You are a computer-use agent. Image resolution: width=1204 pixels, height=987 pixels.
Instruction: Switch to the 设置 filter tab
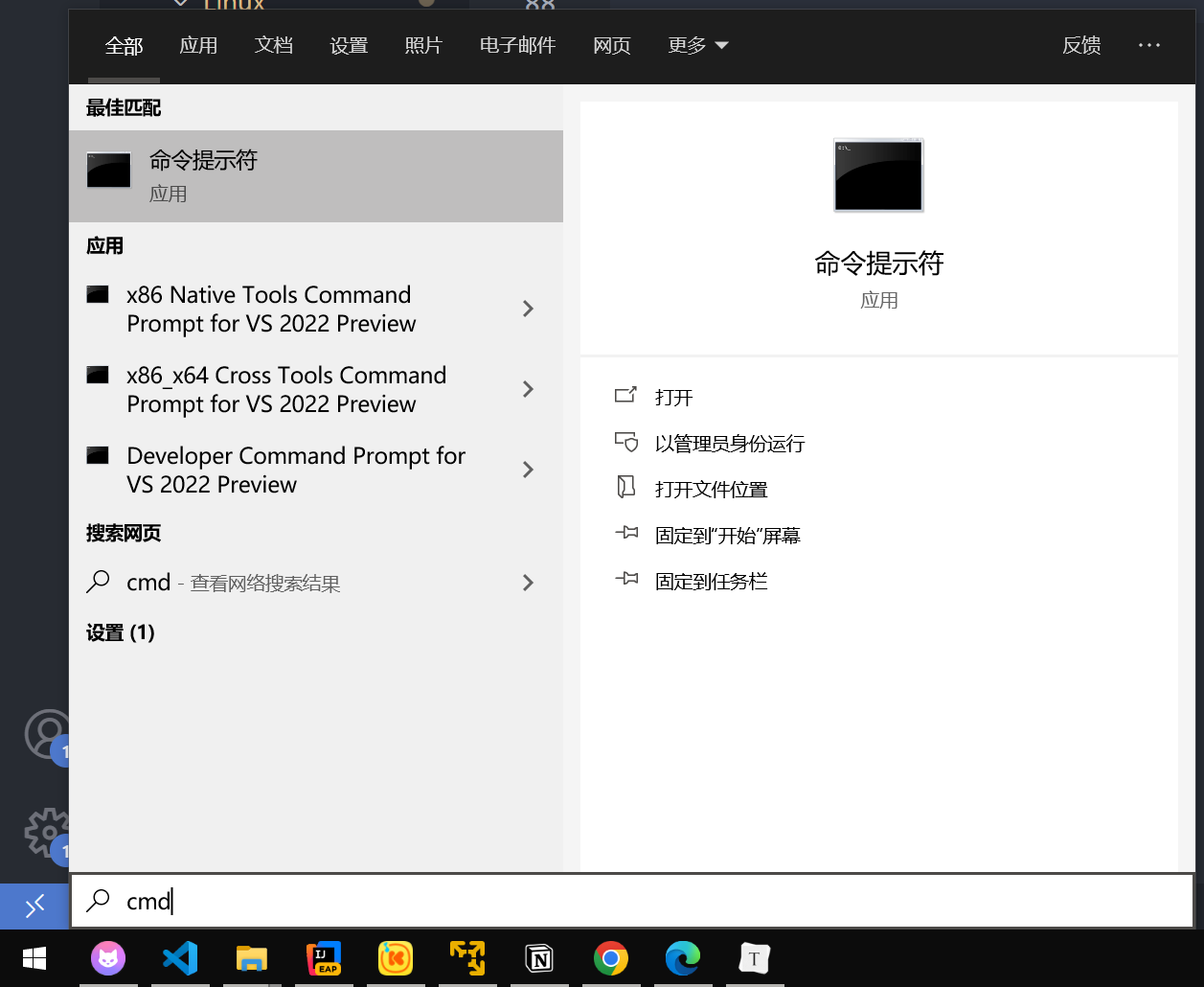click(x=349, y=45)
